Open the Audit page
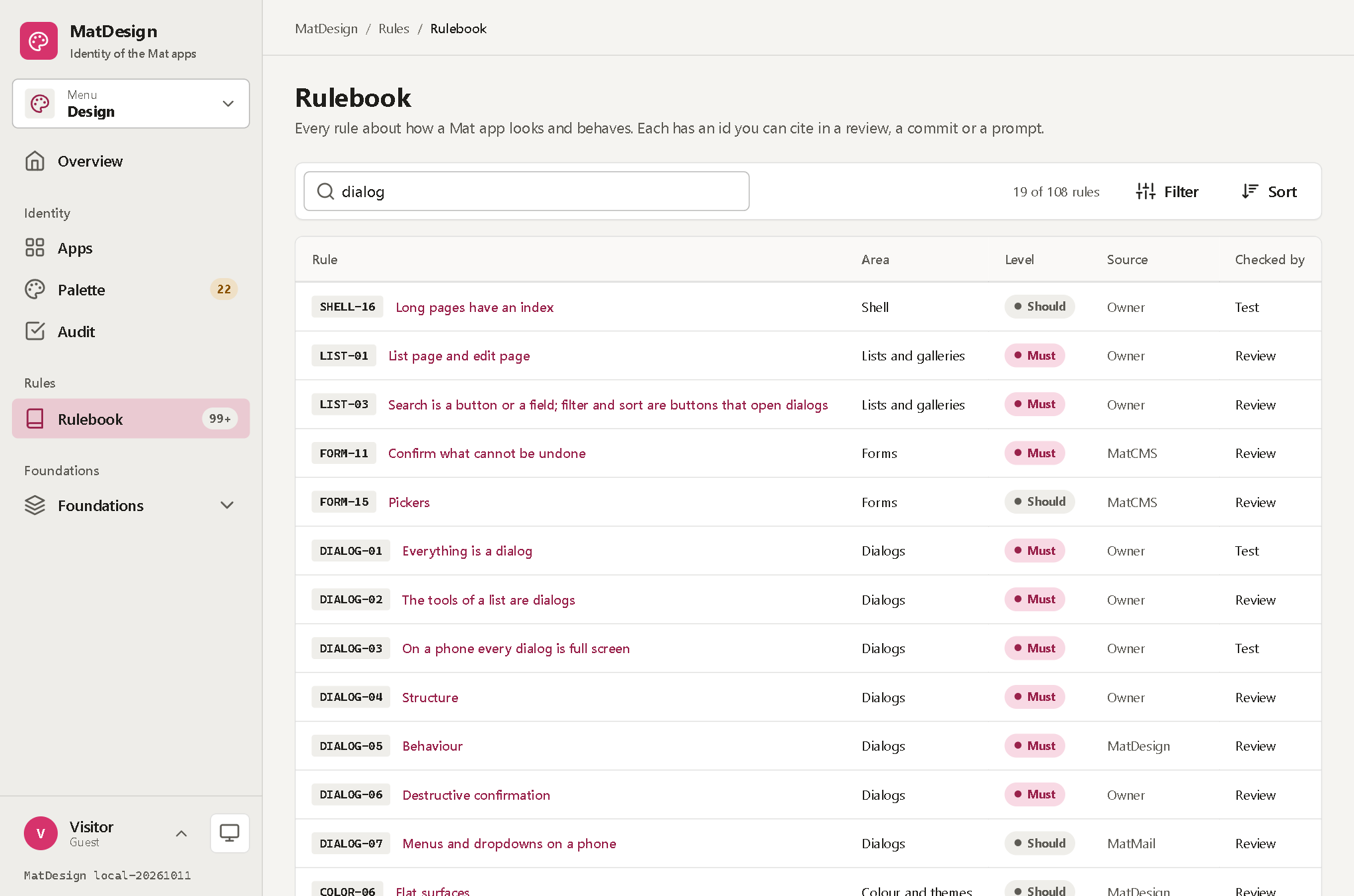Screen dimensions: 1354x896 pyautogui.click(x=131, y=331)
